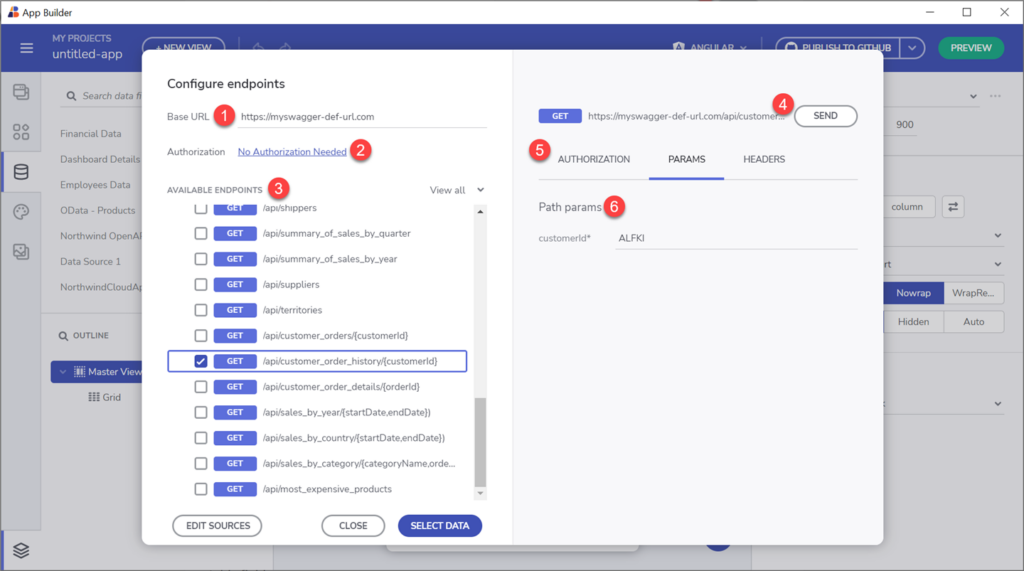Click the App Builder logo icon
Screen dimensions: 1024x571
pyautogui.click(x=12, y=12)
